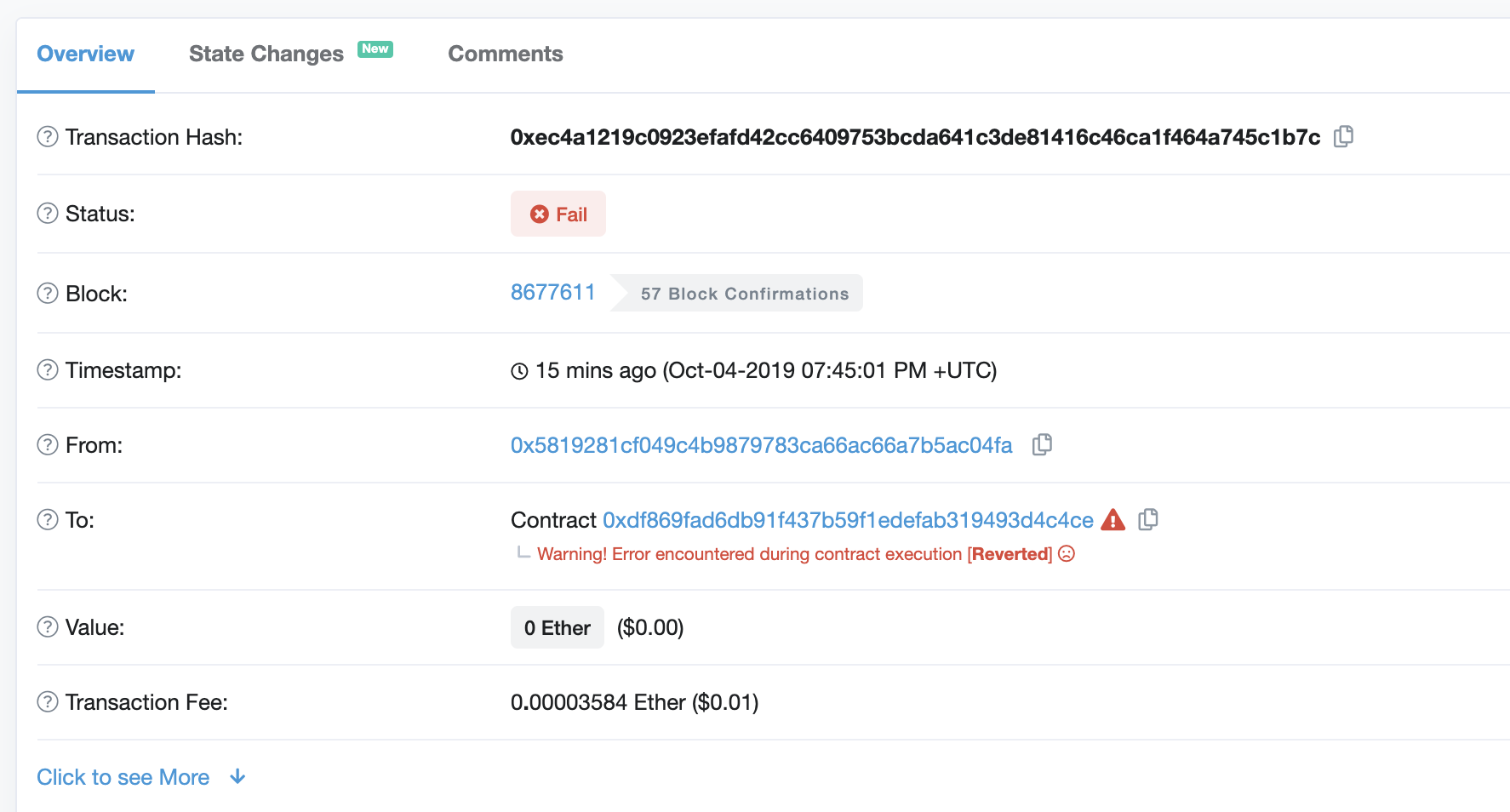Switch to the State Changes tab
The width and height of the screenshot is (1510, 812).
266,54
